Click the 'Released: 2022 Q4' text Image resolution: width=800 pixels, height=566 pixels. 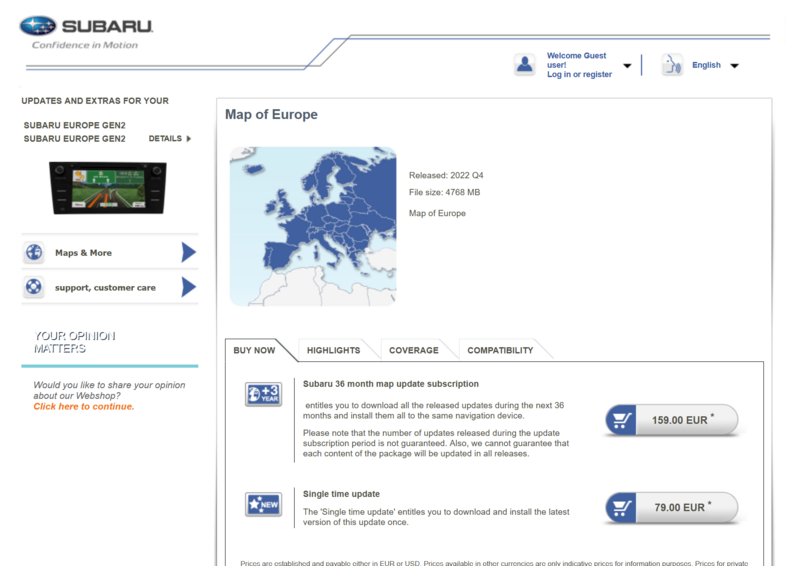coord(446,176)
